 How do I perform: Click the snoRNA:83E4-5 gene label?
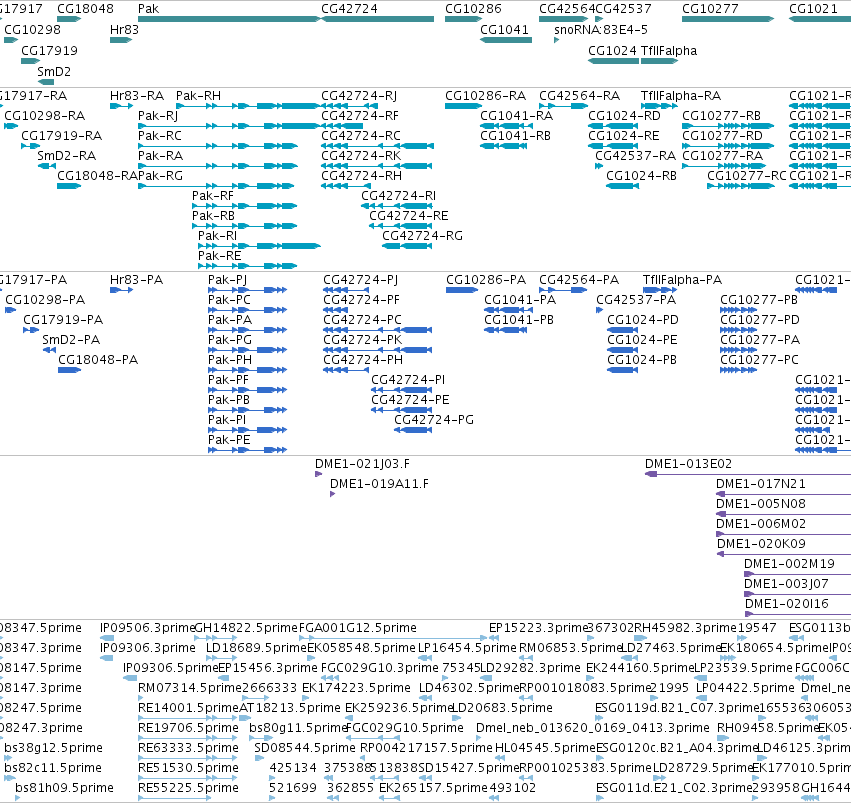point(601,30)
